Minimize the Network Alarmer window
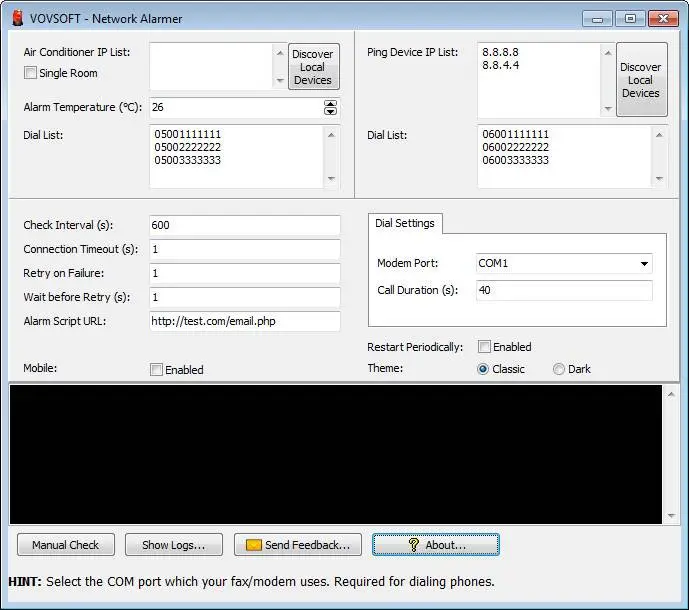The height and width of the screenshot is (610, 689). (597, 19)
